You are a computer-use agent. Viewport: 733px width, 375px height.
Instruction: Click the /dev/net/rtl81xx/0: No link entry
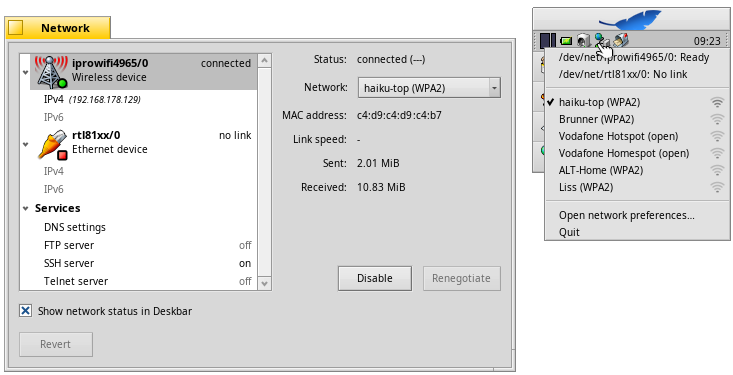(637, 74)
